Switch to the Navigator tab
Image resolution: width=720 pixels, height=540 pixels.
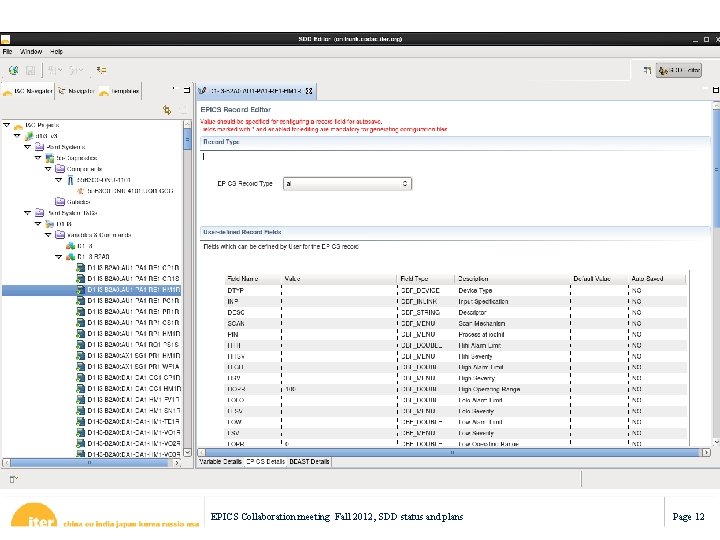point(76,91)
